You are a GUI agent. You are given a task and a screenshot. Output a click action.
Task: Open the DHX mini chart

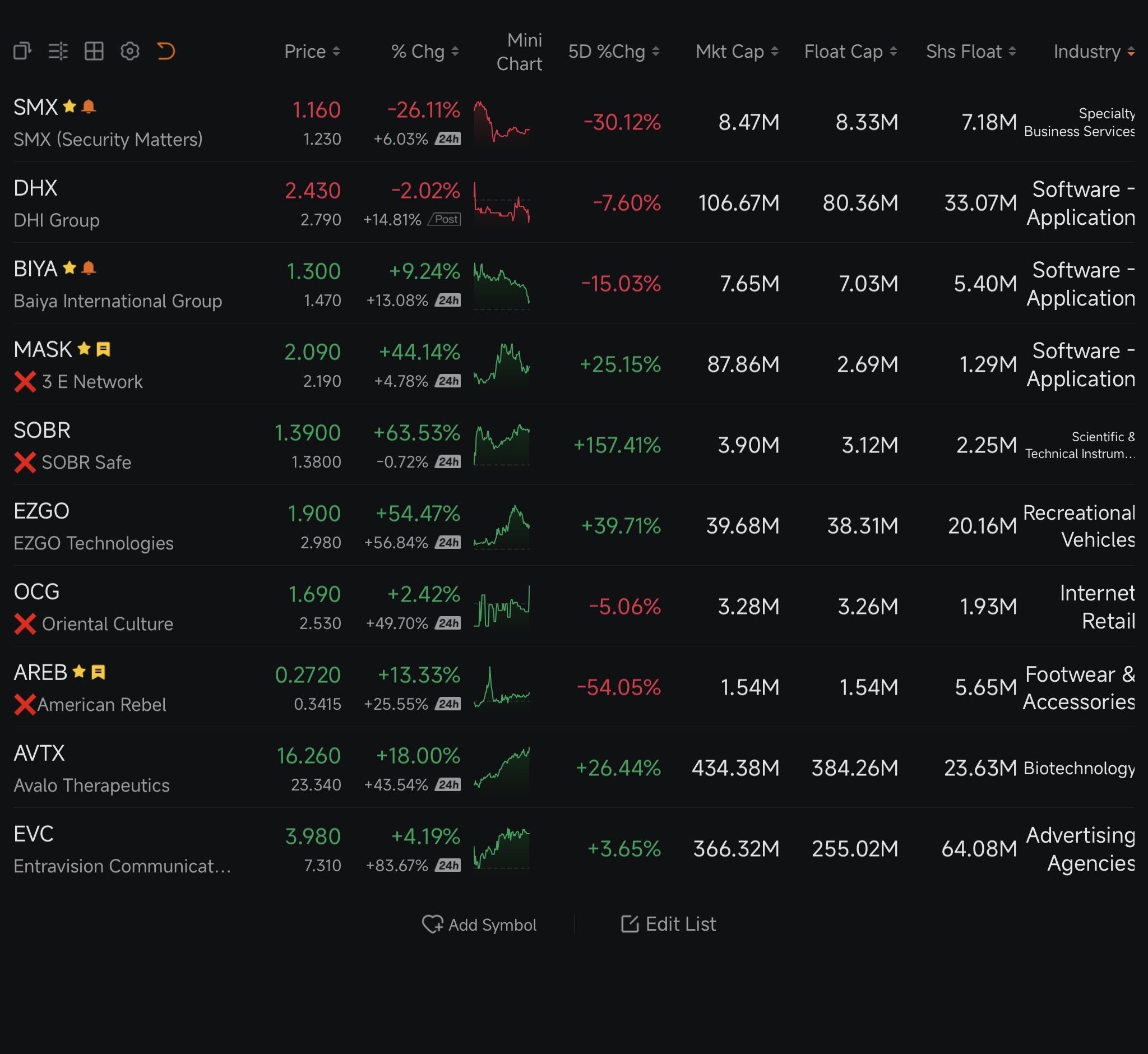click(x=502, y=202)
